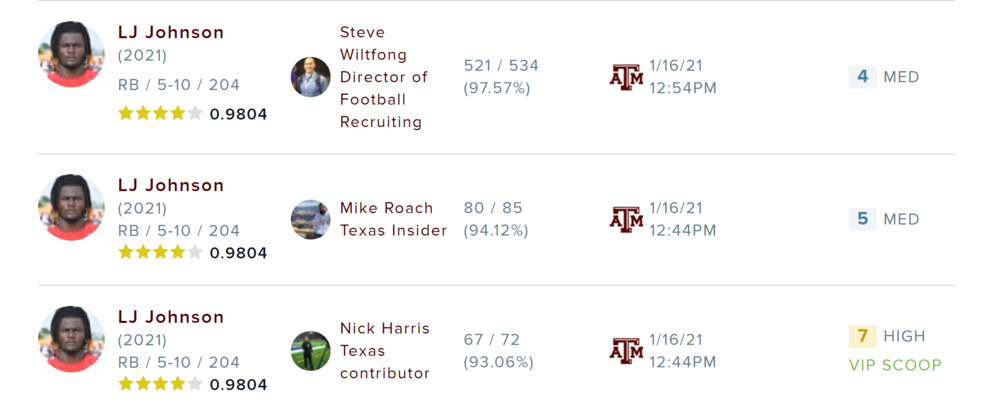Click star rating in the first LJ Johnson row
1000x407 pixels.
[x=160, y=114]
